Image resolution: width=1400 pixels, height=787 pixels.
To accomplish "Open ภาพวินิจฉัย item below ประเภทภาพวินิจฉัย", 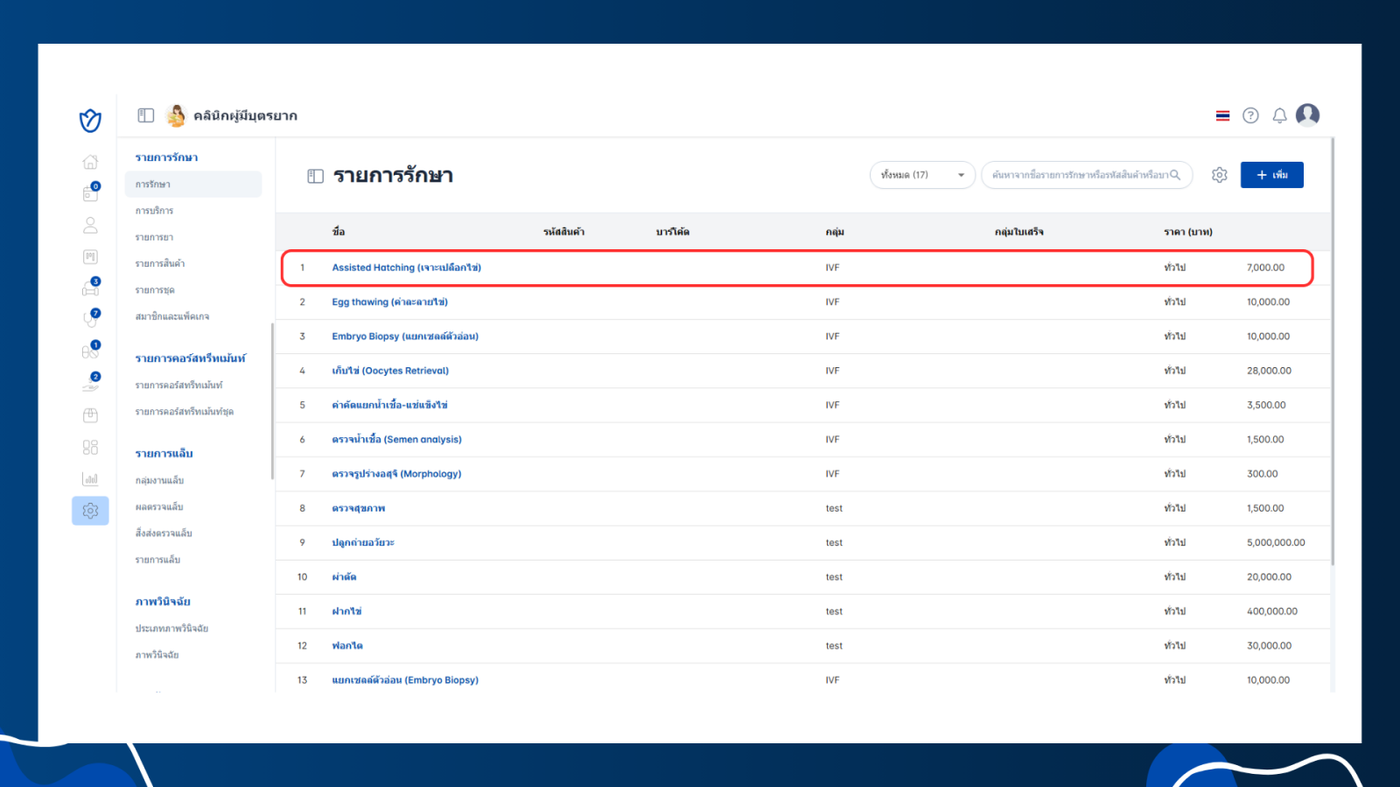I will [157, 655].
